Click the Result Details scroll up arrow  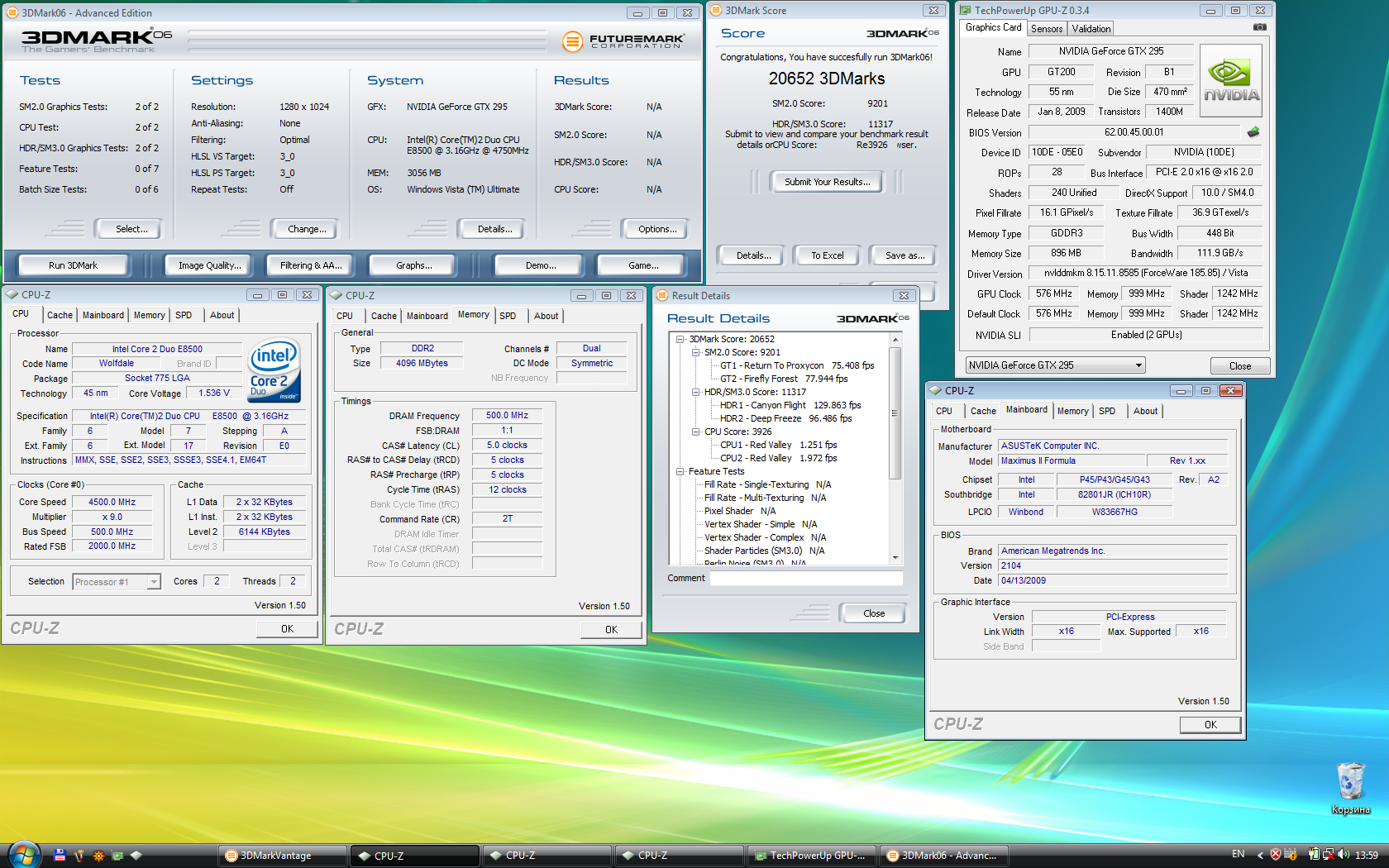[x=895, y=340]
